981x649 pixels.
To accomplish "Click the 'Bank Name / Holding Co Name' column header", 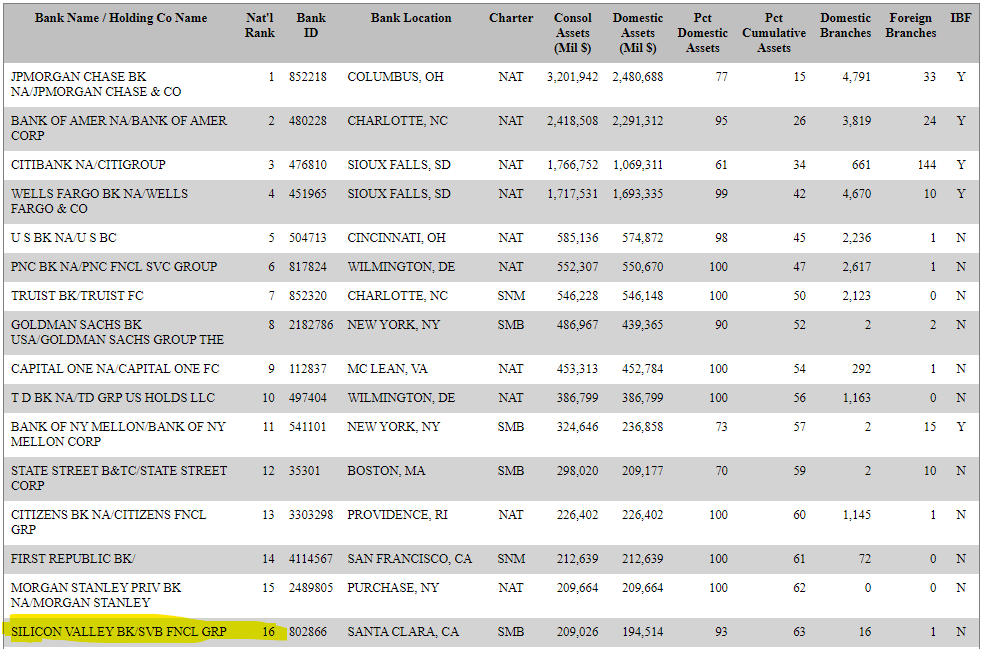I will click(x=121, y=18).
